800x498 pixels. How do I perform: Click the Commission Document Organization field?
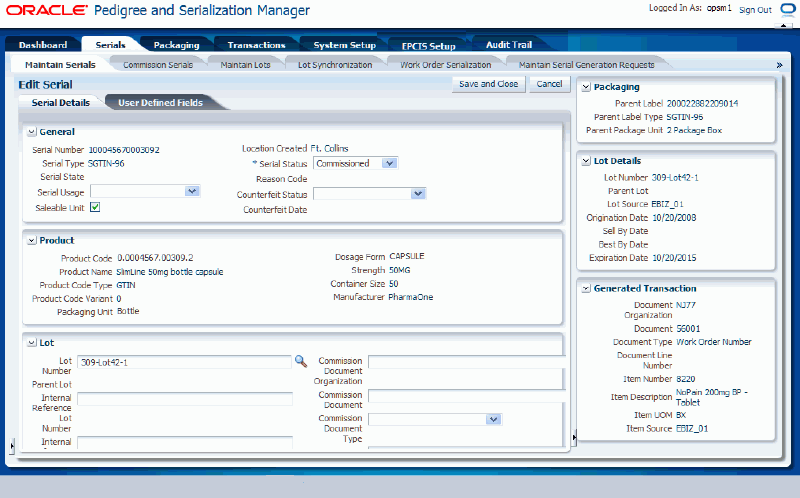[x=467, y=362]
